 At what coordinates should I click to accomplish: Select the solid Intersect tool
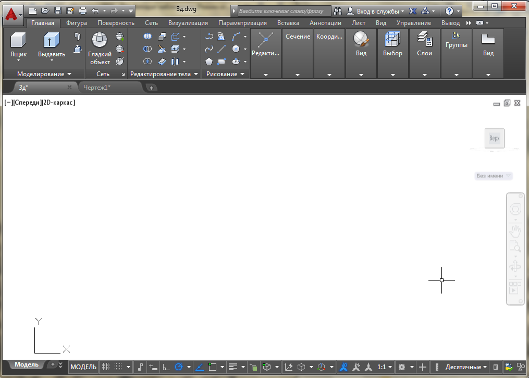point(147,61)
